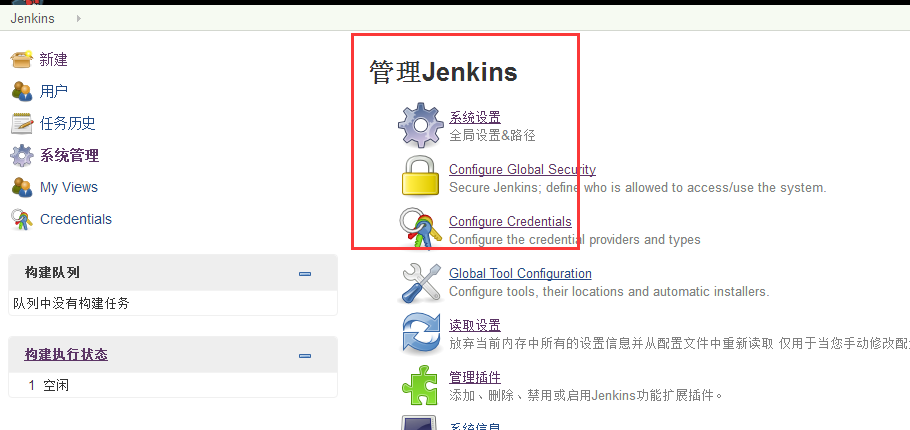The height and width of the screenshot is (430, 910).
Task: Click the 队列中没有构建任务 text
Action: tap(71, 303)
